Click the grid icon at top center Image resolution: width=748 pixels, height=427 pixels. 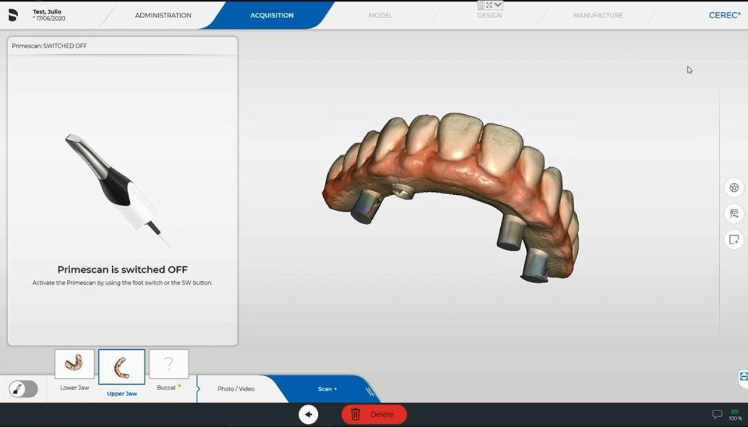pos(481,5)
